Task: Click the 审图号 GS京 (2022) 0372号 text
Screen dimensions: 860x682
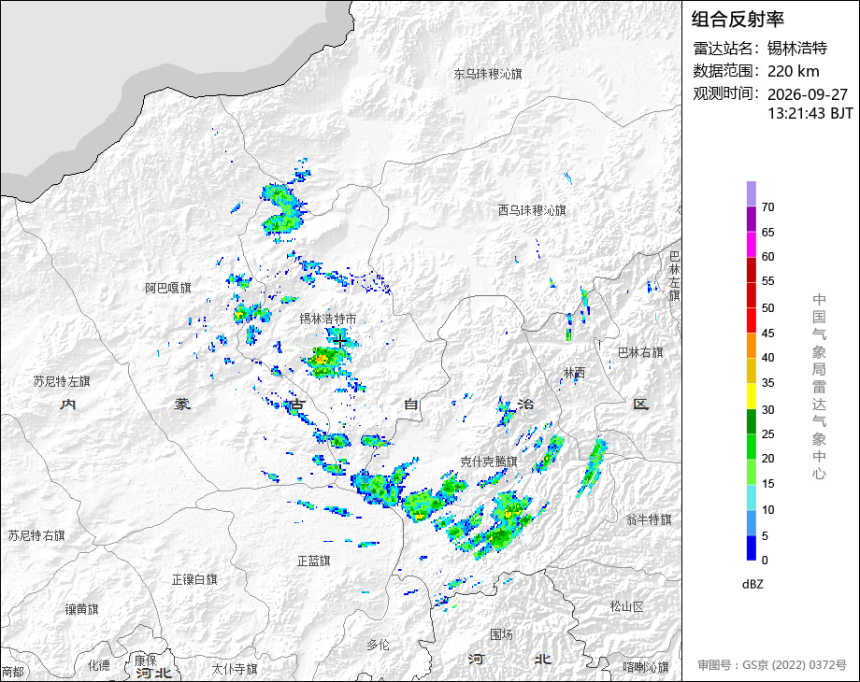Action: tap(772, 665)
